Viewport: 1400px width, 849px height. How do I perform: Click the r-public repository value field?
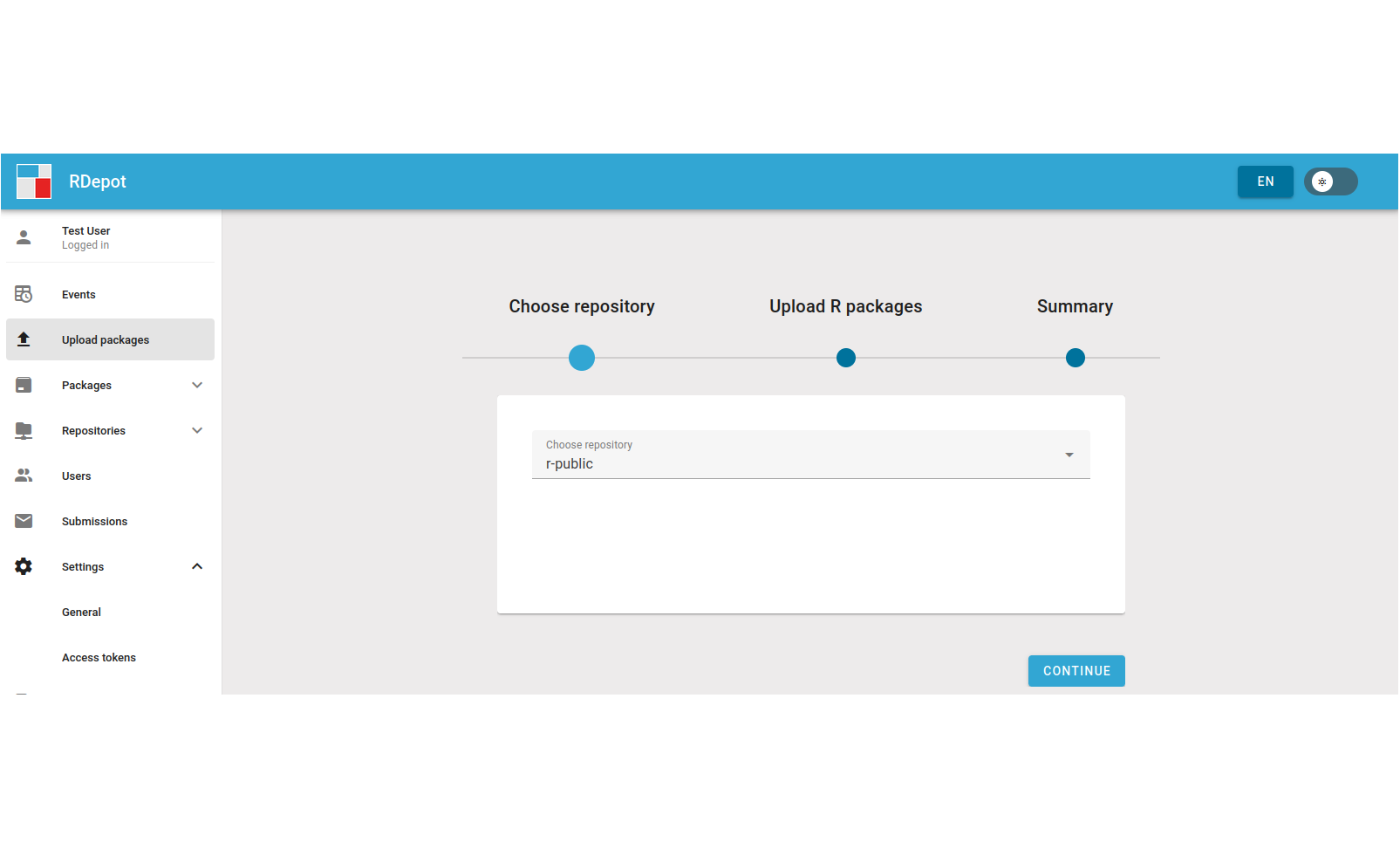point(811,455)
